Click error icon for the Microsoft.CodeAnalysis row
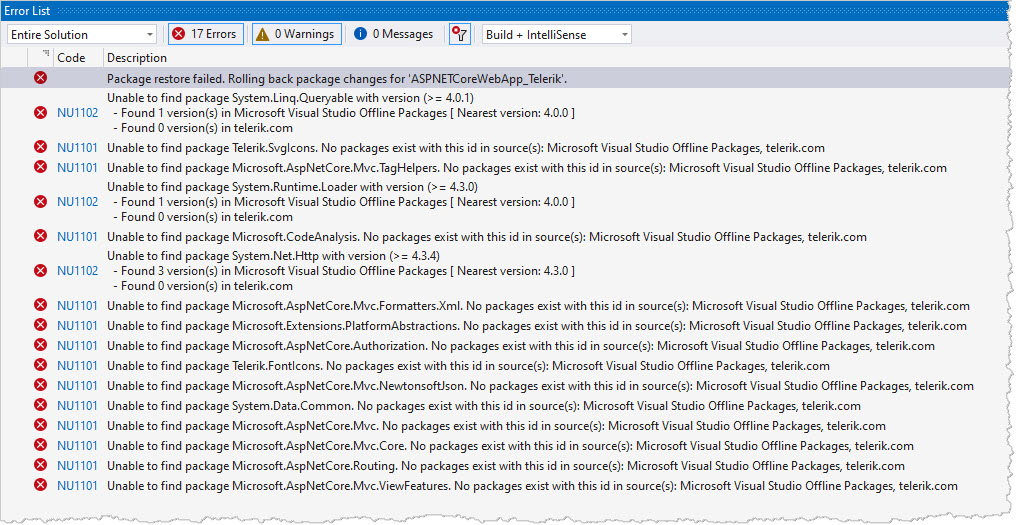This screenshot has width=1016, height=525. [41, 237]
